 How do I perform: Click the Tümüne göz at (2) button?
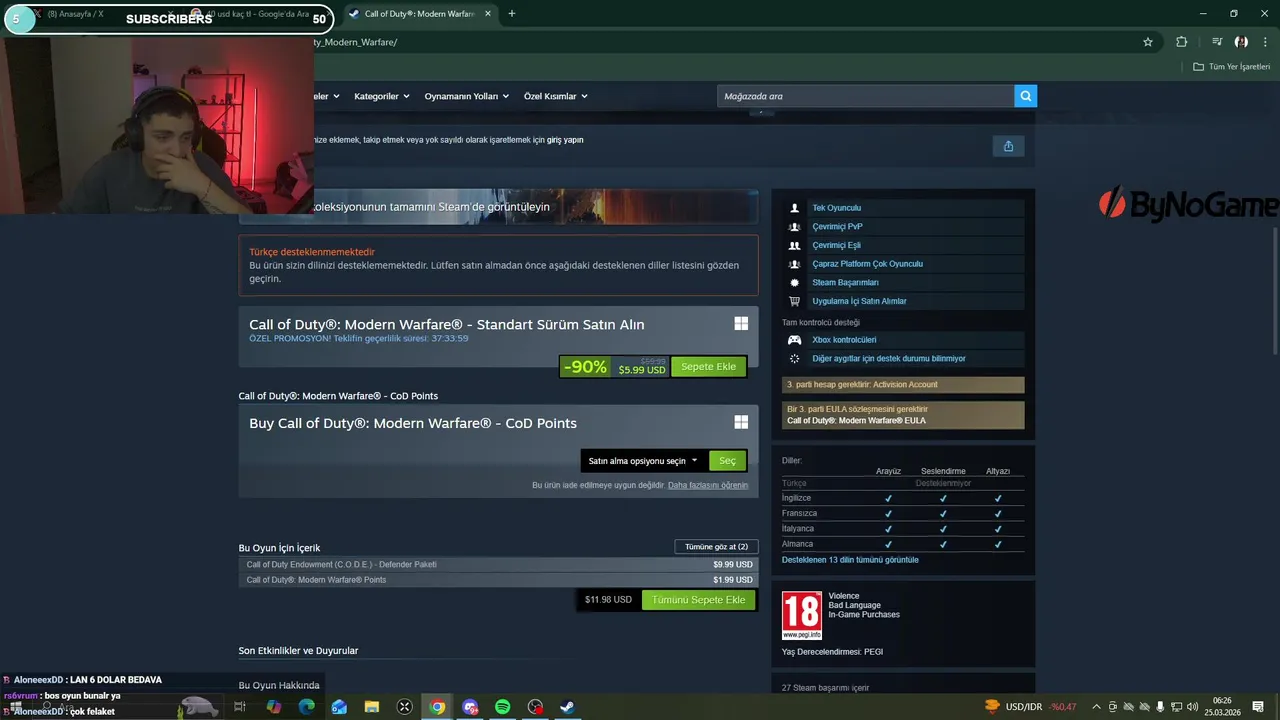tap(716, 547)
